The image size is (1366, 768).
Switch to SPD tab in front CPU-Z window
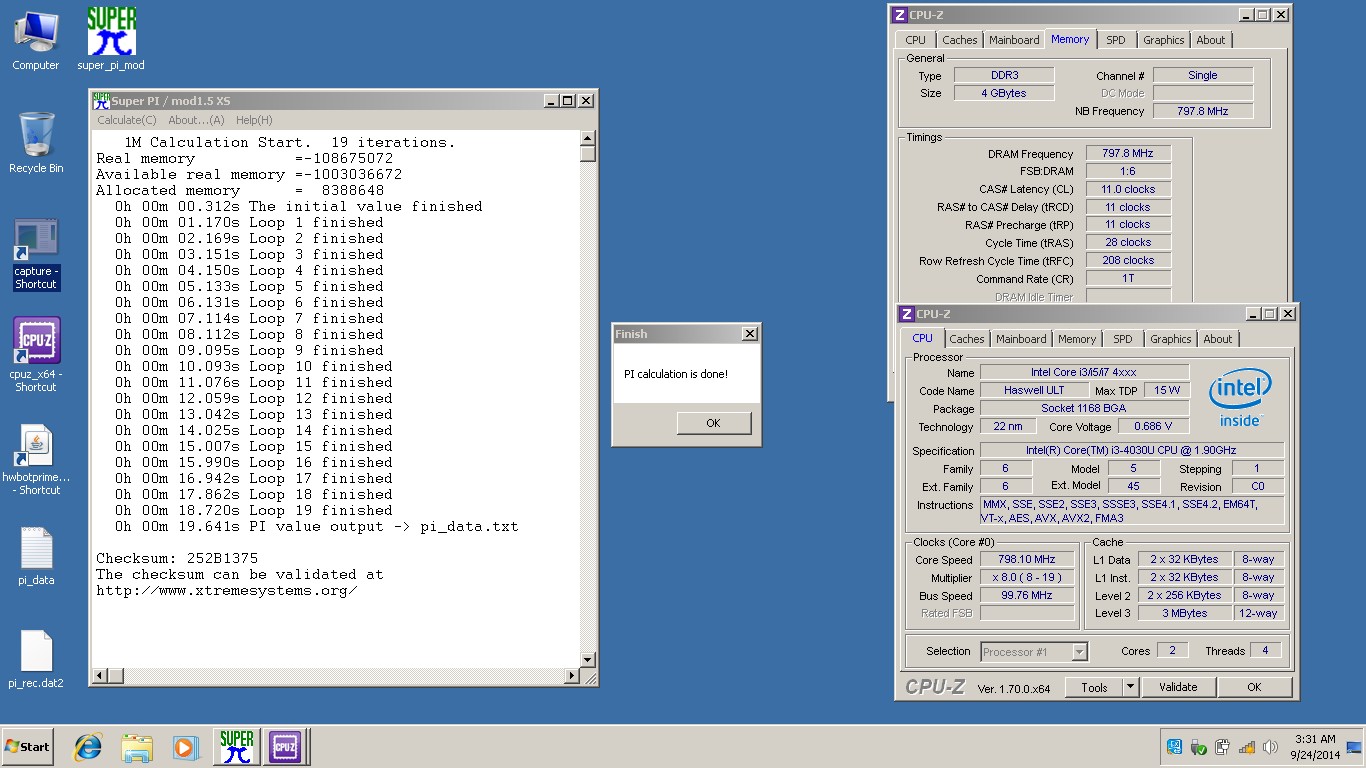pyautogui.click(x=1123, y=339)
